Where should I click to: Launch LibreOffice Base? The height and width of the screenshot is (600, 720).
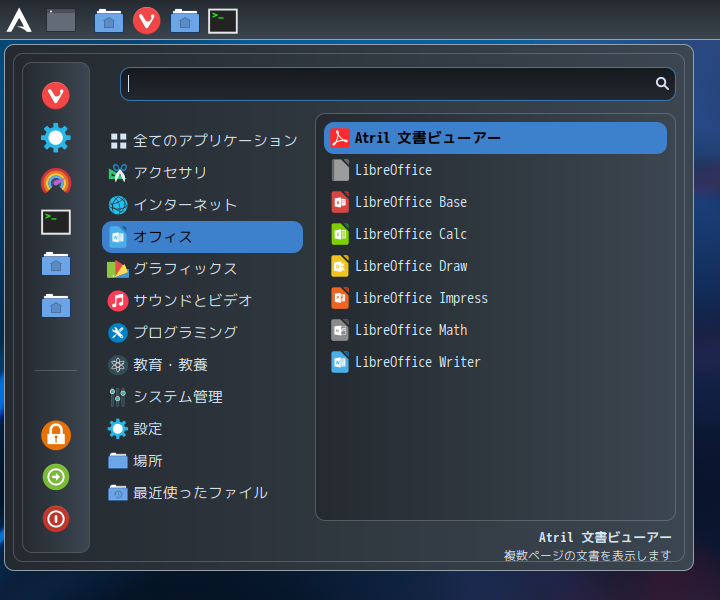495,202
